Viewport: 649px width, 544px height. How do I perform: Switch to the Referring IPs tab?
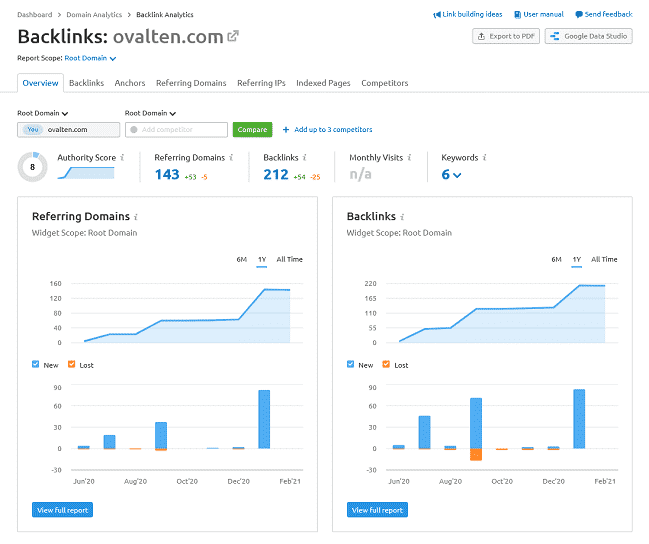pos(261,83)
